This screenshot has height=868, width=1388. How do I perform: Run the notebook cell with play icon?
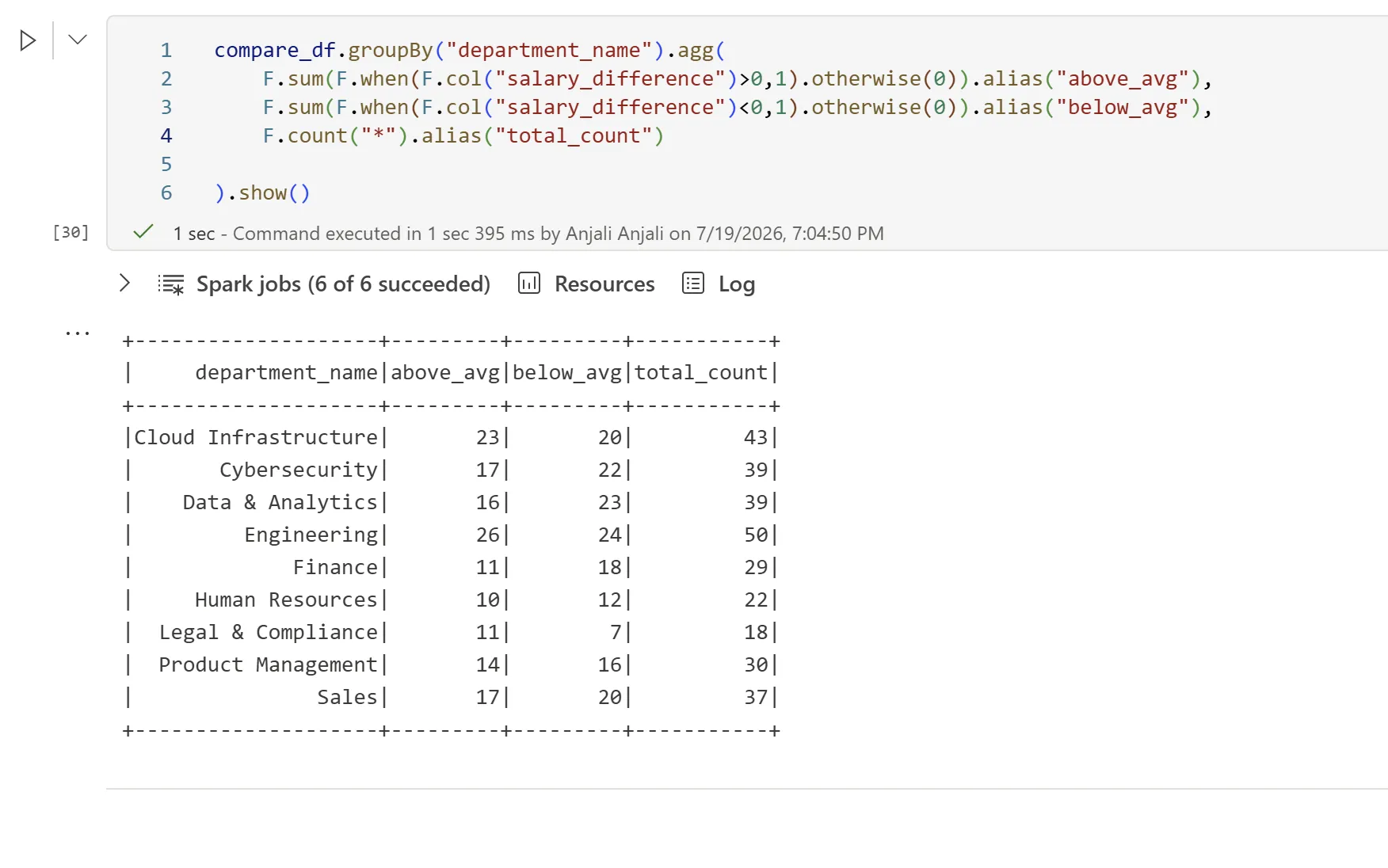tap(28, 40)
